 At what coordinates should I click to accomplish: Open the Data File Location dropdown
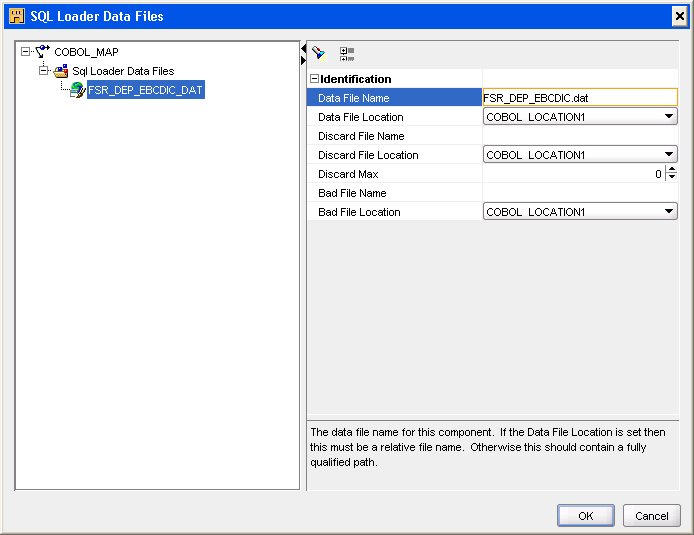coord(668,117)
